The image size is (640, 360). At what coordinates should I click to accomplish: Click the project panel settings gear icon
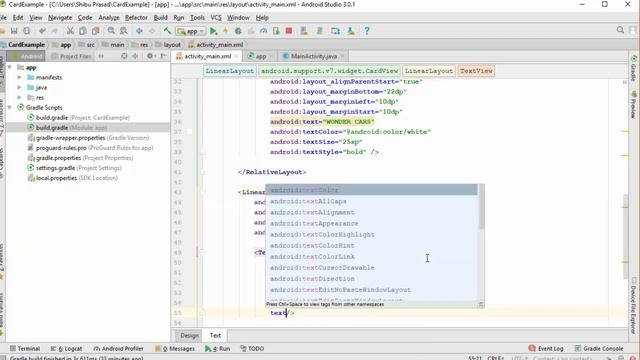click(150, 56)
